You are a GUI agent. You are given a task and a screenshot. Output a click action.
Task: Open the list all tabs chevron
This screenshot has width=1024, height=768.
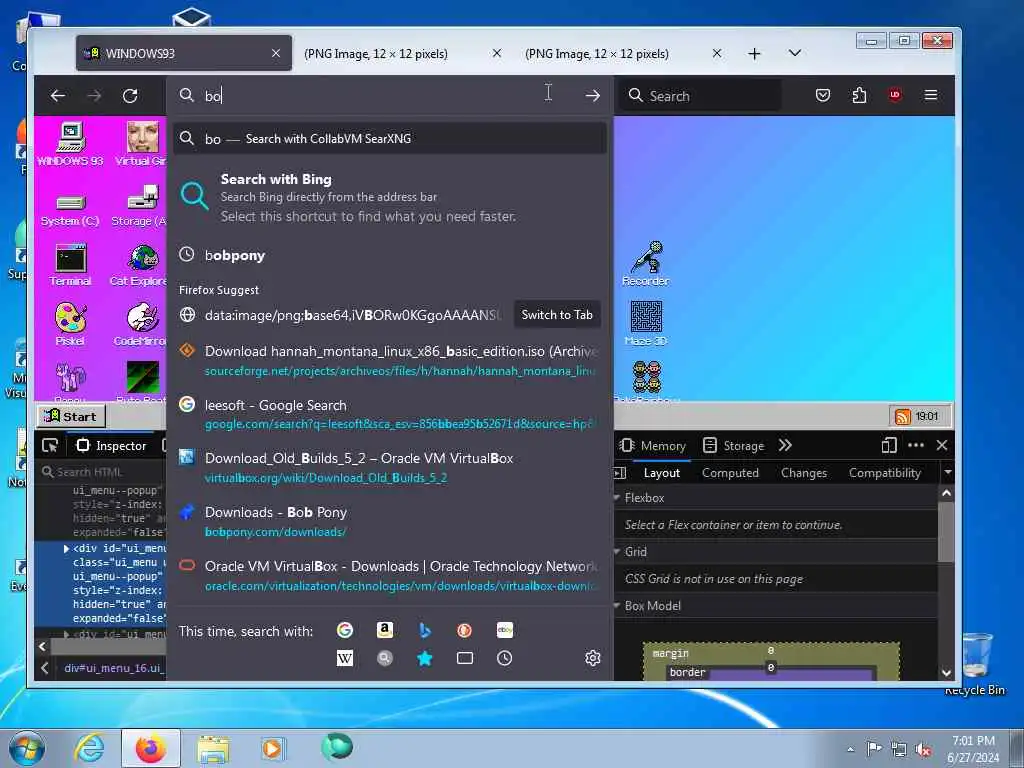(x=795, y=53)
